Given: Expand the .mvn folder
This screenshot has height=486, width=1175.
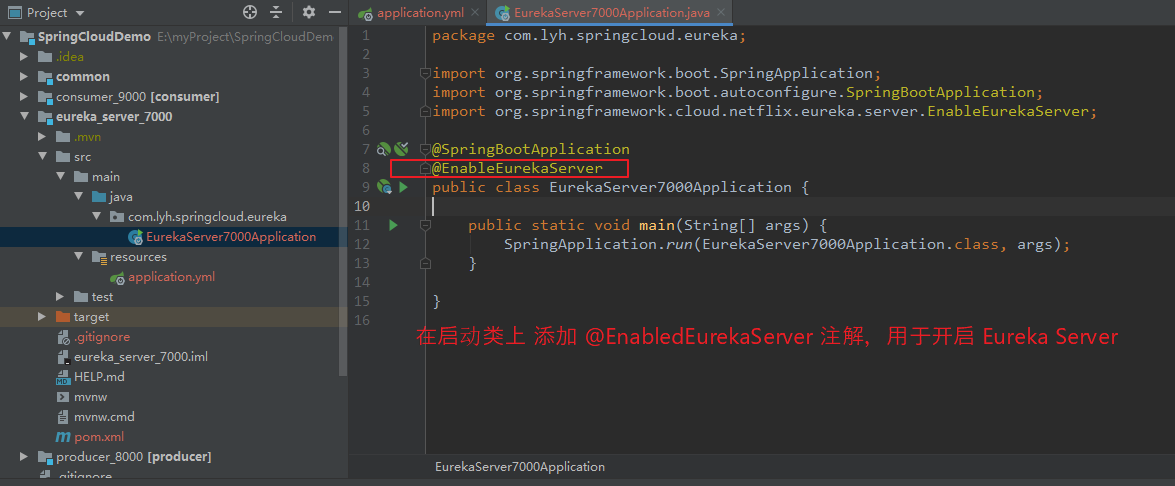Looking at the screenshot, I should tap(43, 137).
